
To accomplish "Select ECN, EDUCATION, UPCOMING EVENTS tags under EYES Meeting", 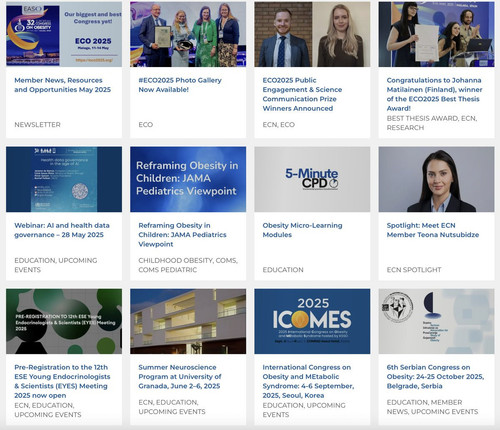I will (48, 410).
